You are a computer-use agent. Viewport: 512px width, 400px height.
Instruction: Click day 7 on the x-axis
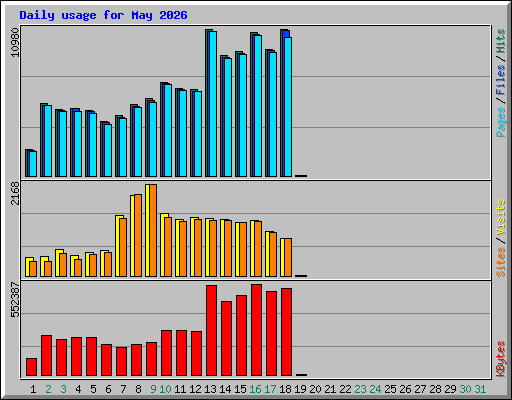(x=123, y=389)
